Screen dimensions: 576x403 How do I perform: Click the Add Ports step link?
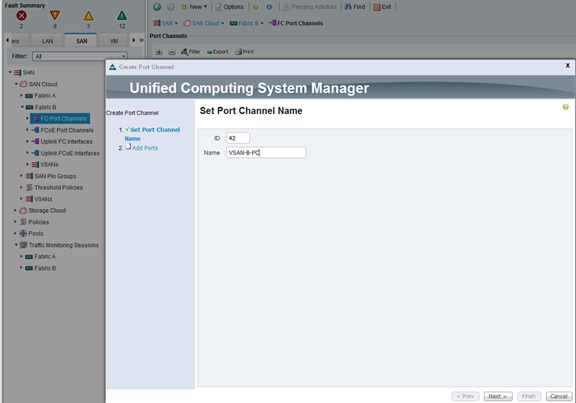pos(145,148)
